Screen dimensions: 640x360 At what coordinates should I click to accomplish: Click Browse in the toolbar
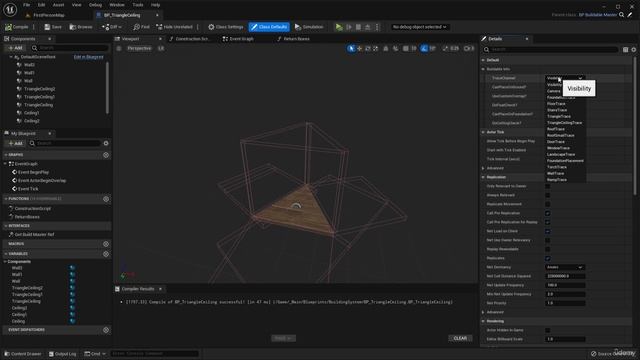[x=81, y=27]
